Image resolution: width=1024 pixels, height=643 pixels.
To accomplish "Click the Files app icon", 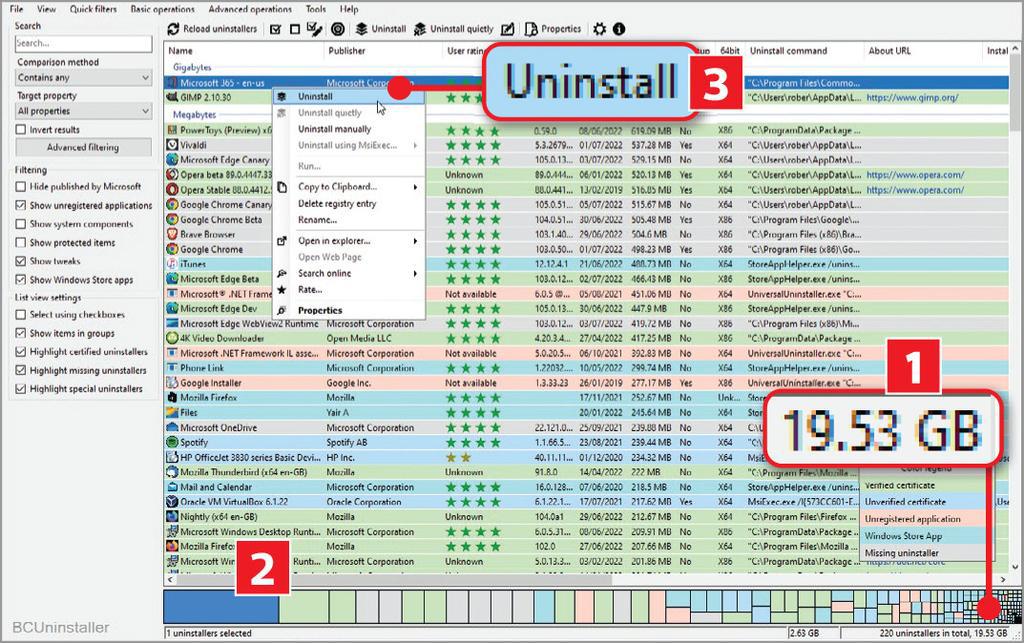I will click(x=172, y=413).
